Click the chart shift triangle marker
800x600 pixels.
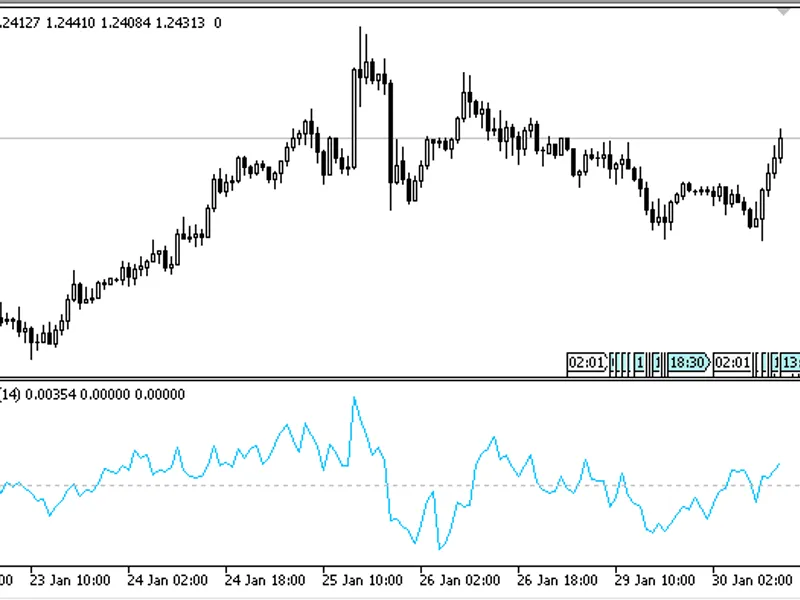[x=783, y=12]
